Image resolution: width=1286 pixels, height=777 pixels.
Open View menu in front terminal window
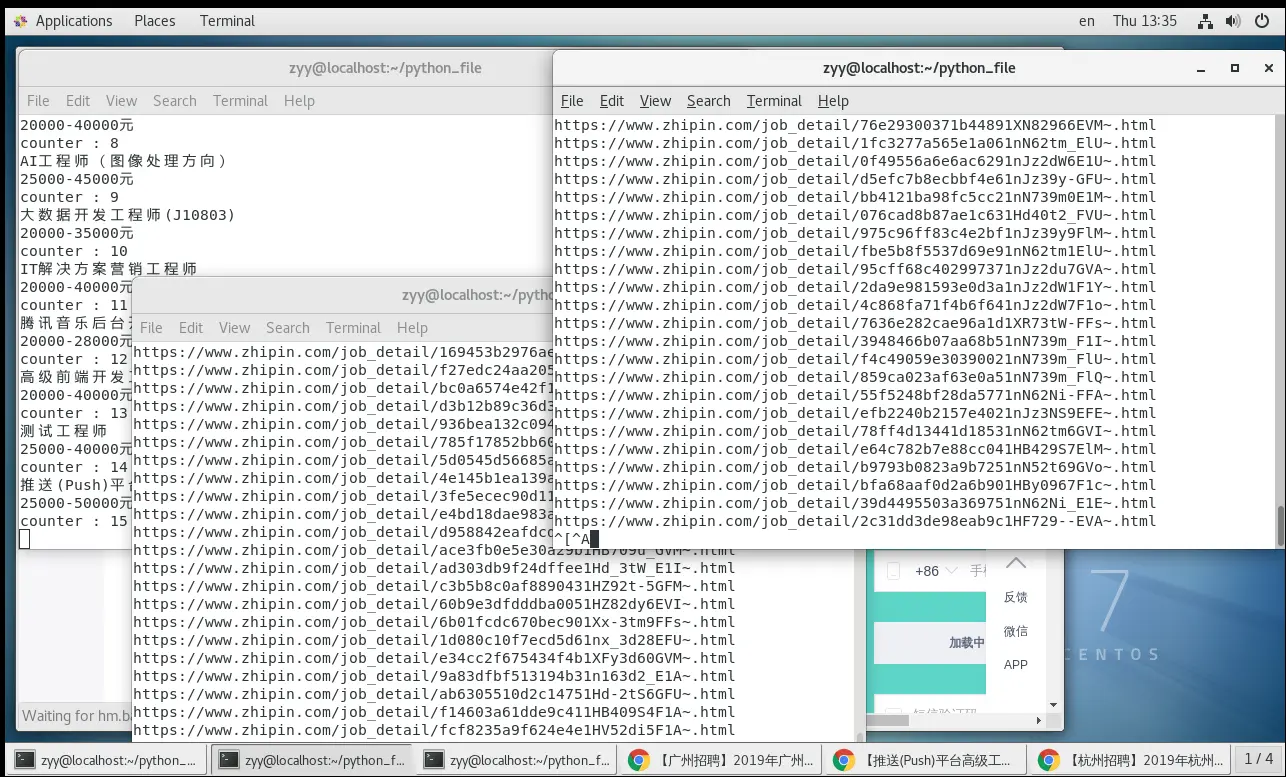click(x=655, y=101)
